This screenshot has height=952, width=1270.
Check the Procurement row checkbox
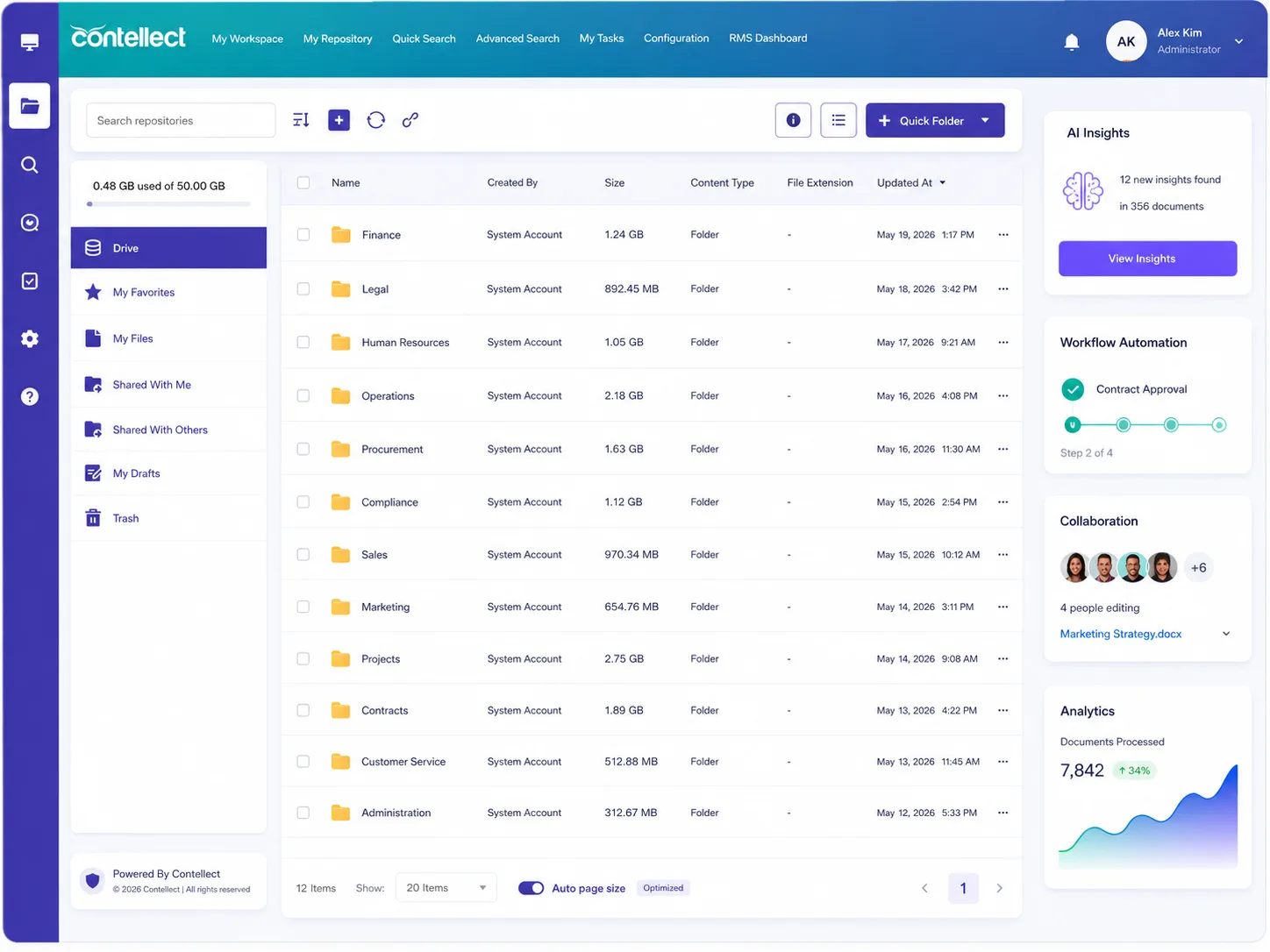pyautogui.click(x=303, y=449)
